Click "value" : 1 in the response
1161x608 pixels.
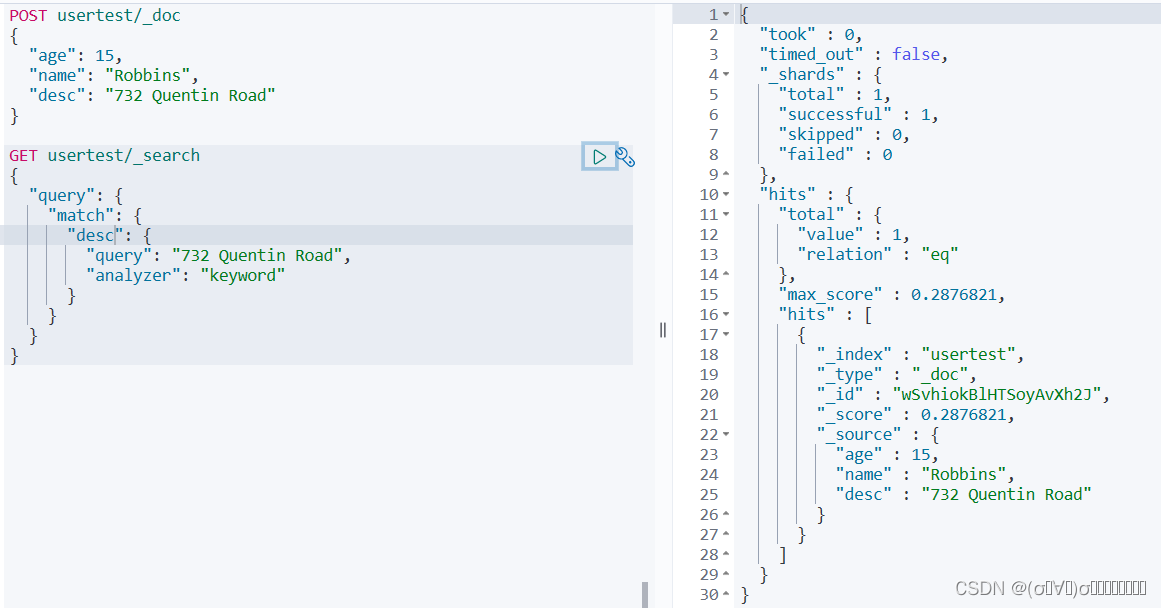(x=854, y=235)
